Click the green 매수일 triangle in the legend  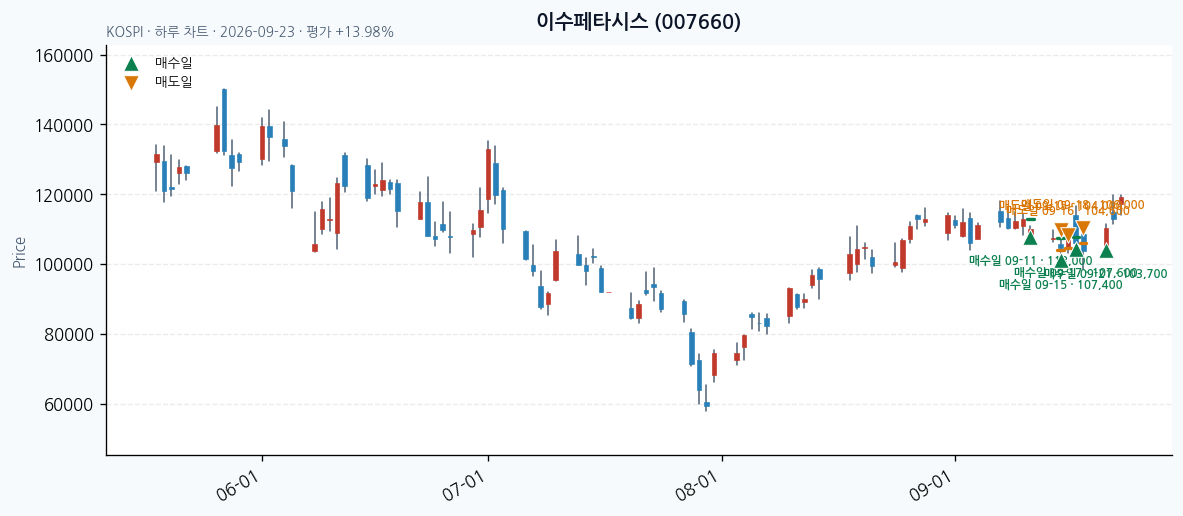pyautogui.click(x=131, y=64)
